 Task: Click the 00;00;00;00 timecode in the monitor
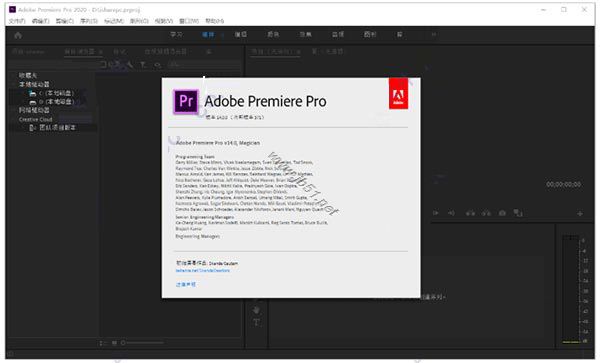(x=563, y=184)
